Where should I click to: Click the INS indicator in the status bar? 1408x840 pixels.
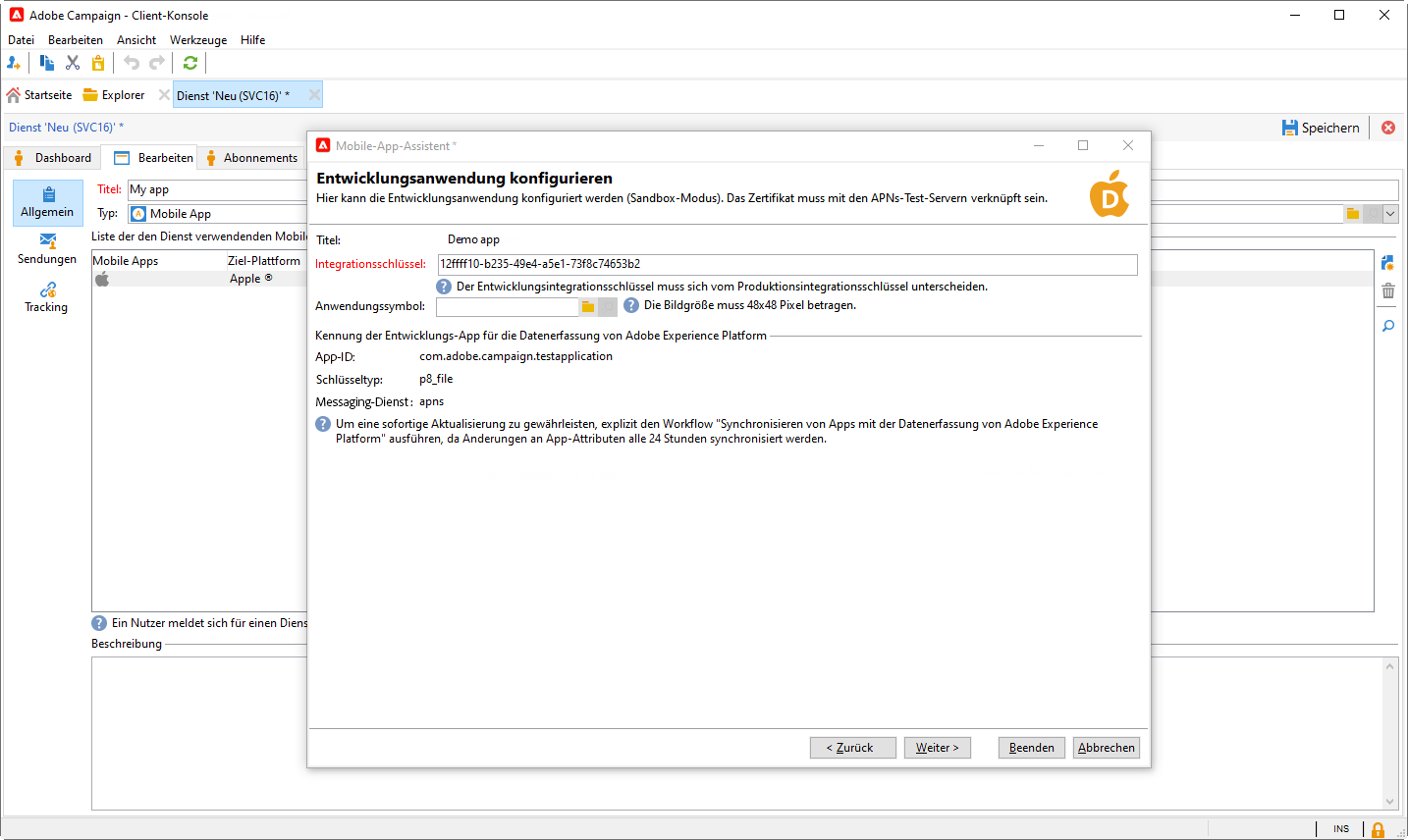1341,829
